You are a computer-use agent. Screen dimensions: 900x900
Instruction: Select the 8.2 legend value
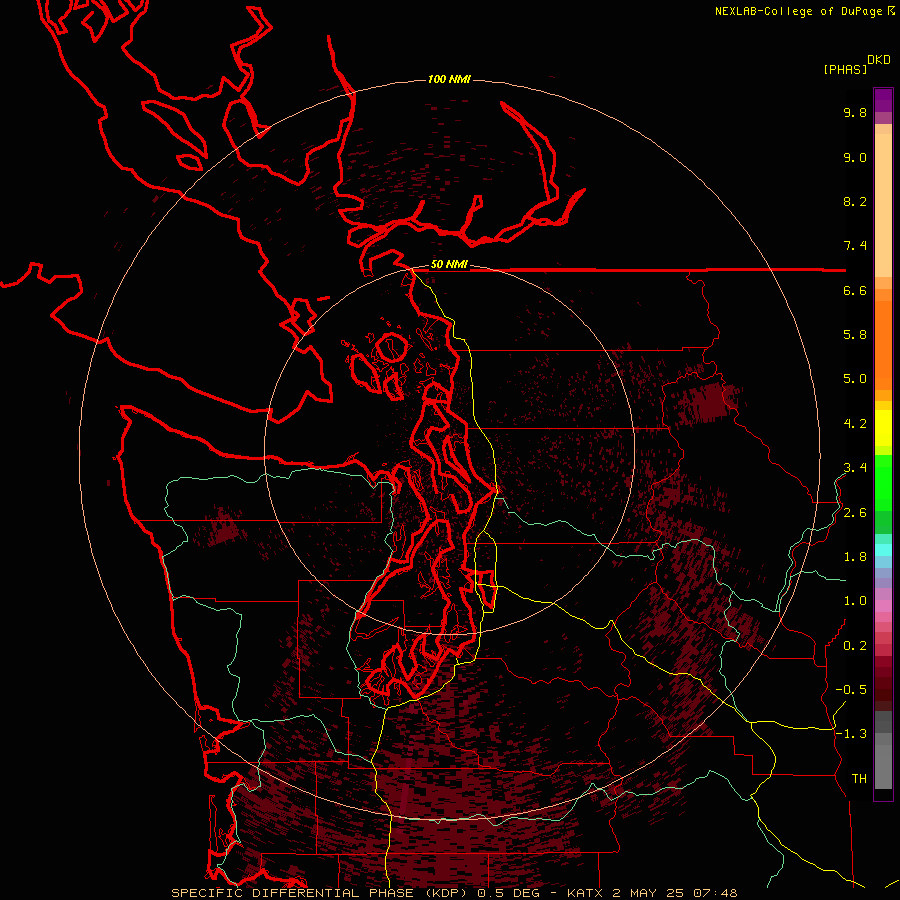pos(855,201)
